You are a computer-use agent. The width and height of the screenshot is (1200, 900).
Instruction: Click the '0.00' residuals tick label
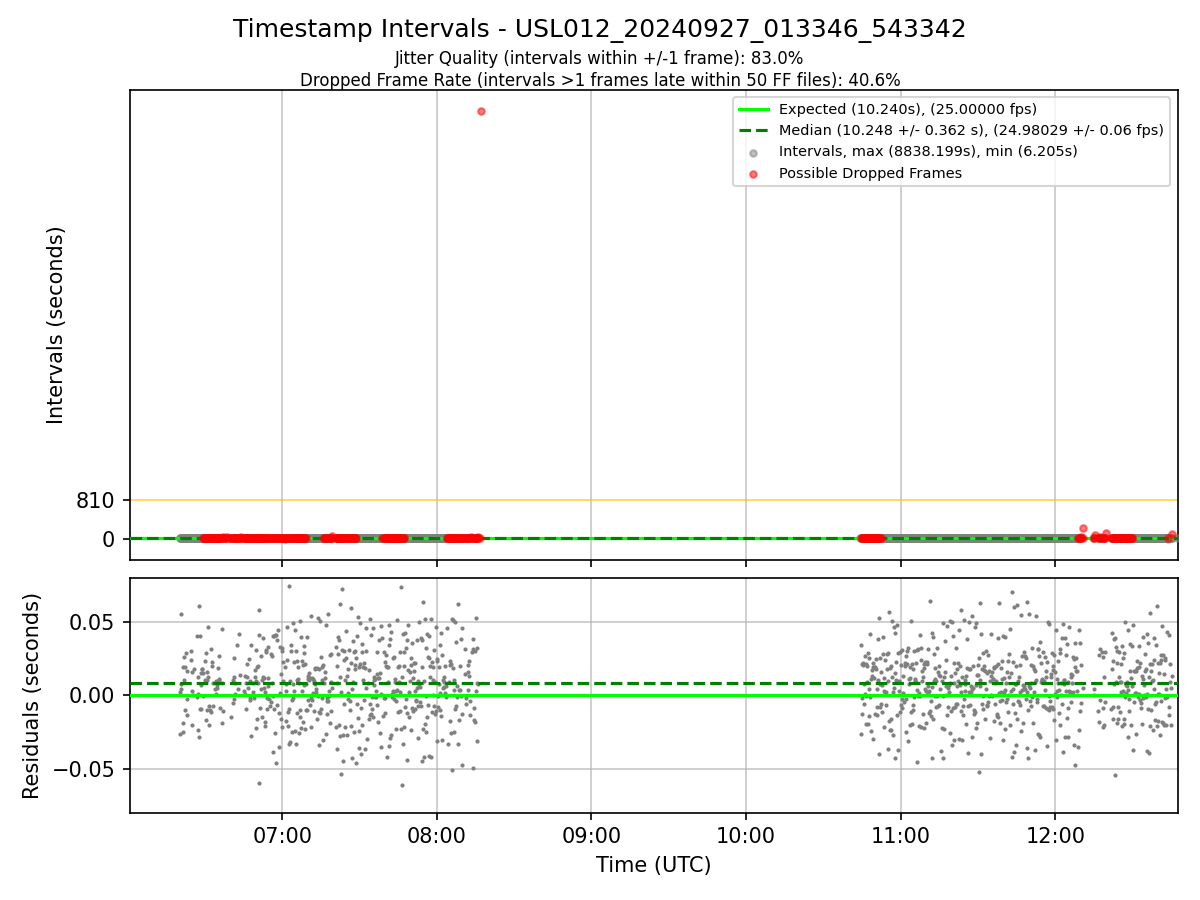(x=94, y=695)
